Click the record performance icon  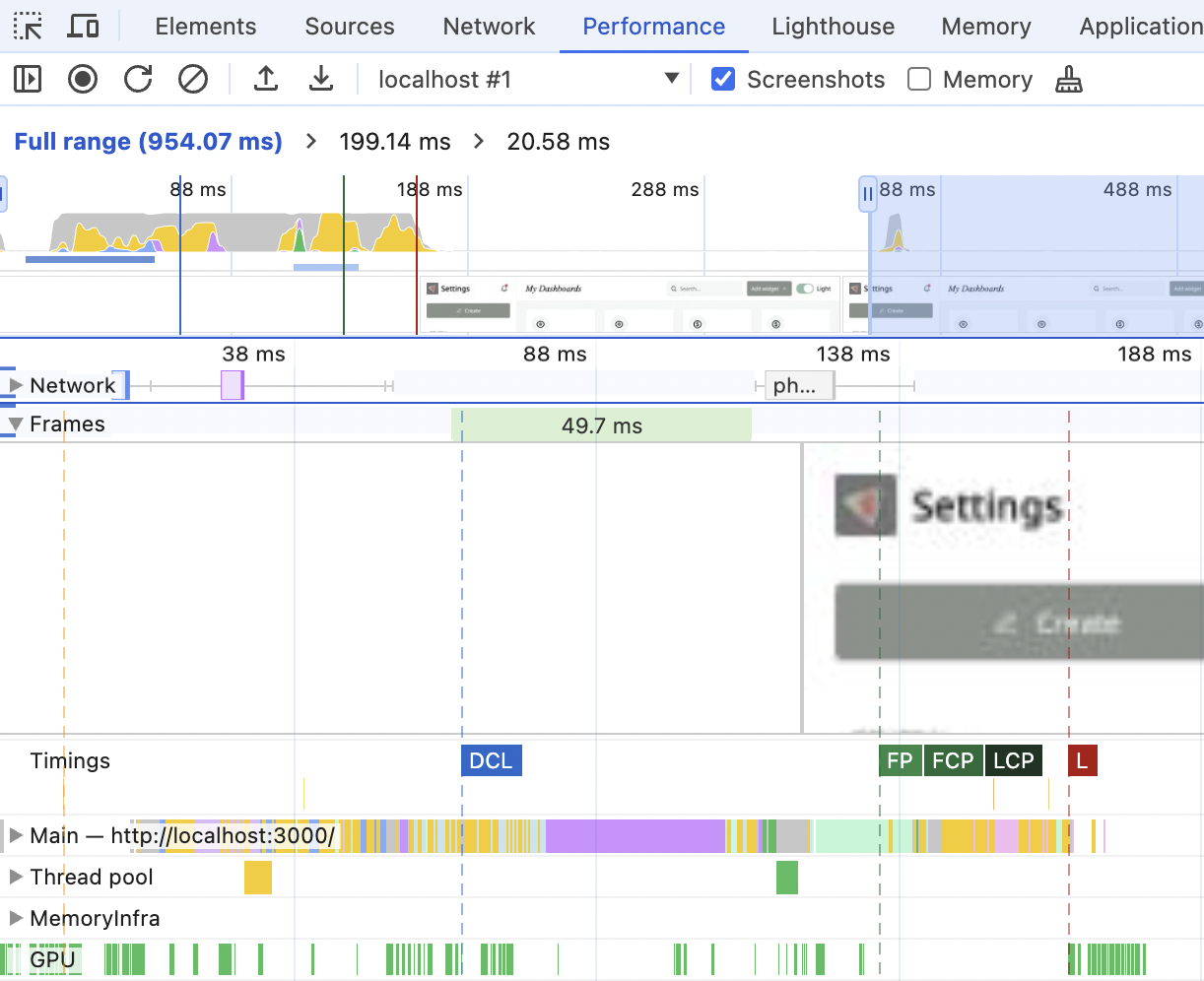pos(83,79)
